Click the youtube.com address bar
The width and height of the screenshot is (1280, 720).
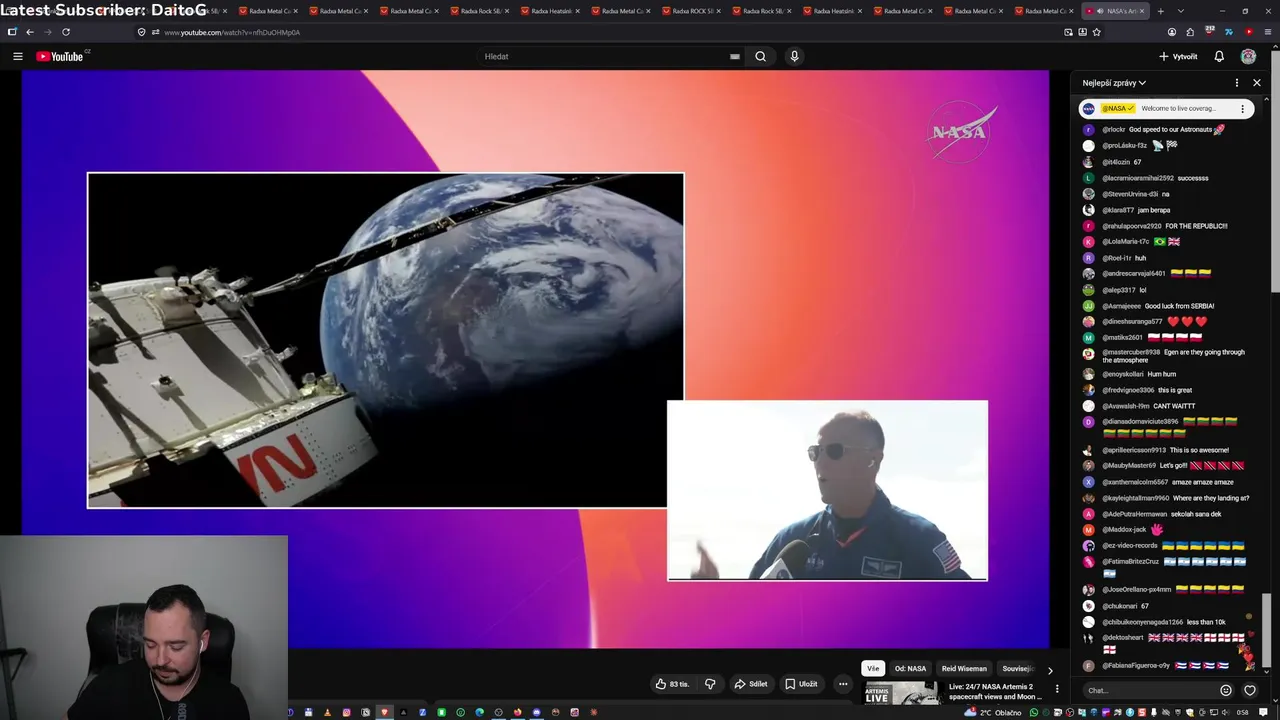pos(600,32)
